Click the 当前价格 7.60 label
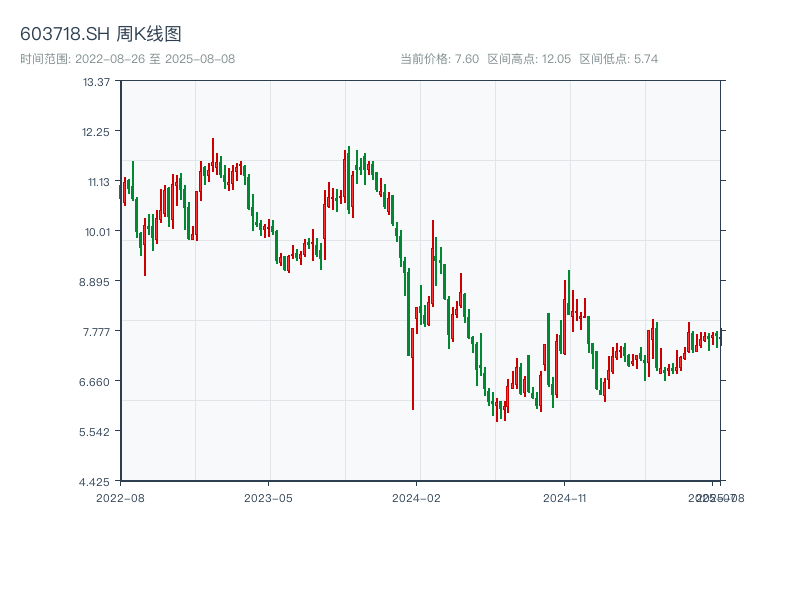The width and height of the screenshot is (800, 600). [x=439, y=59]
